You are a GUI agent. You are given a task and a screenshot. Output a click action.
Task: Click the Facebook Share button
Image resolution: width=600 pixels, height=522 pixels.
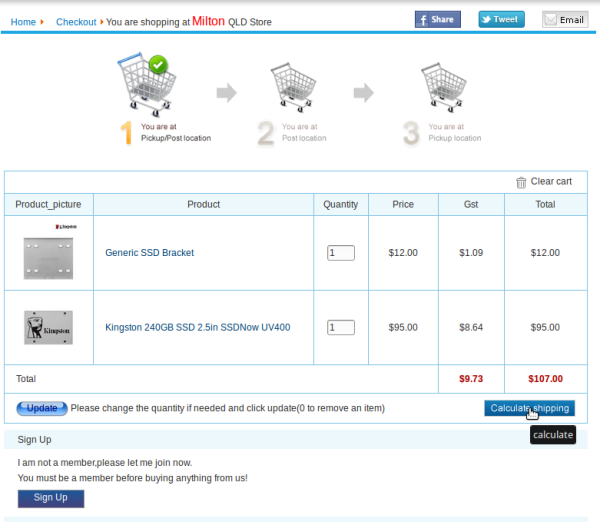(x=438, y=19)
